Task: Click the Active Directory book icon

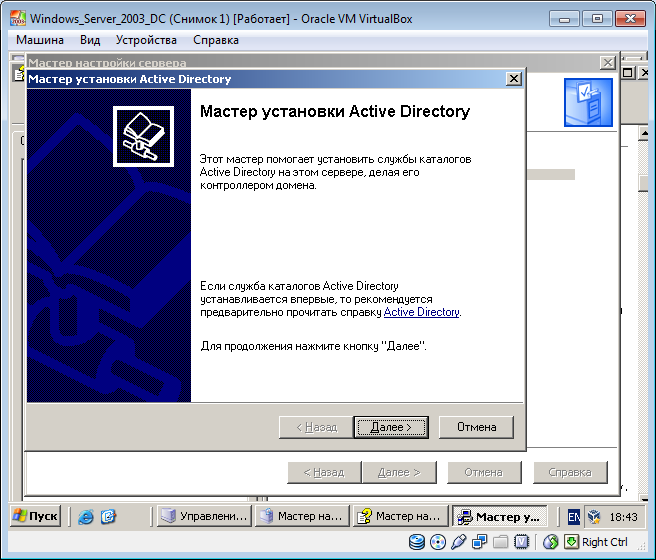Action: [143, 136]
